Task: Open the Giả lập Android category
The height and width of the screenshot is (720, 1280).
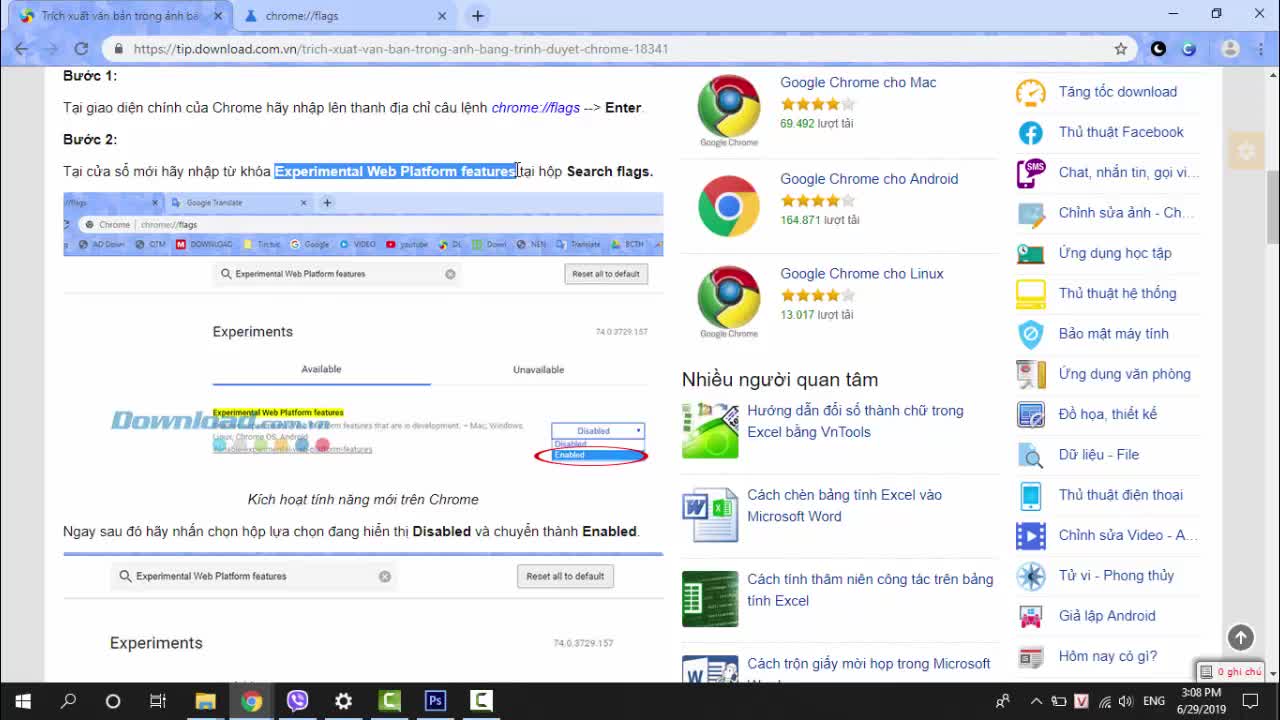Action: [x=1107, y=616]
